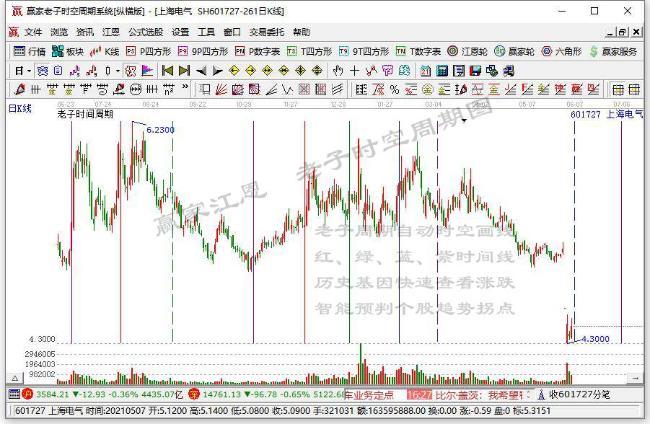Click the 3584.21 index reading in the status bar
The image size is (650, 424).
tap(52, 394)
